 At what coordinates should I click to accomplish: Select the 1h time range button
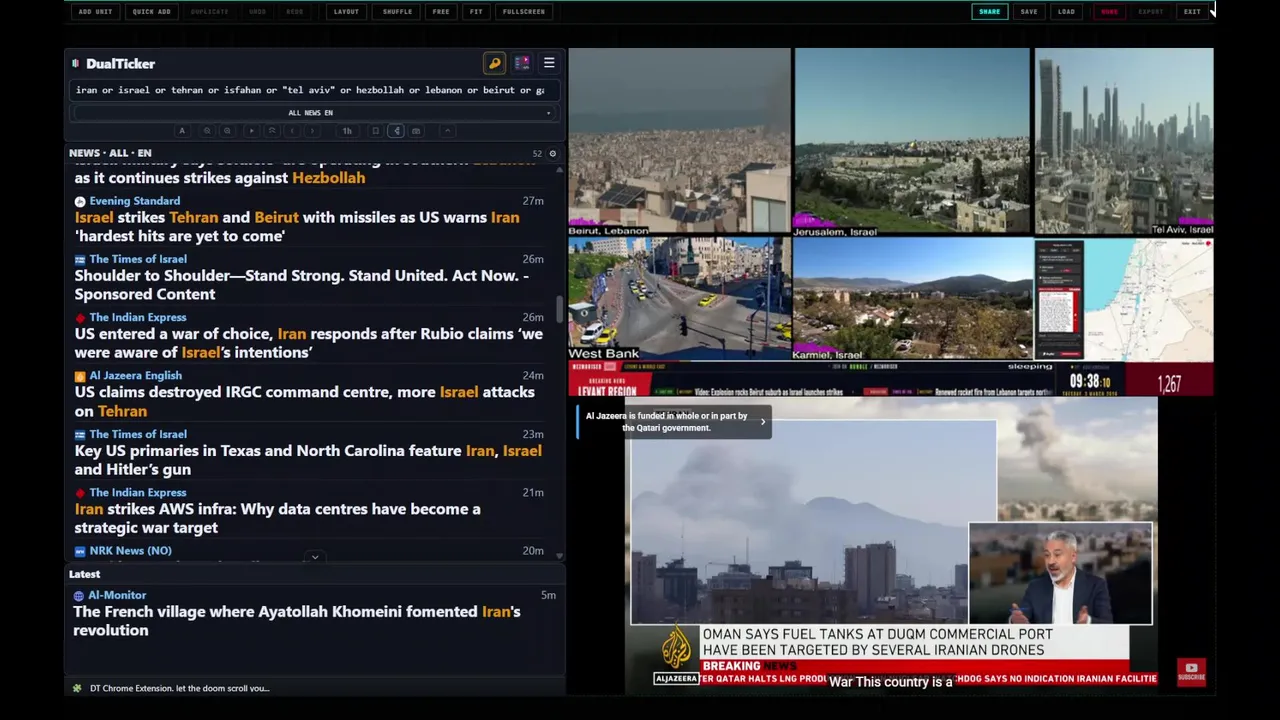tap(347, 131)
